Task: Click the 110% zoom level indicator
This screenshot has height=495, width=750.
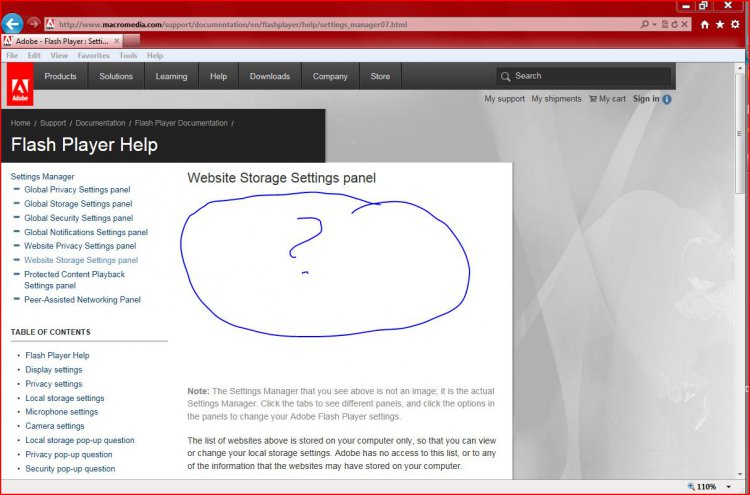Action: click(702, 487)
